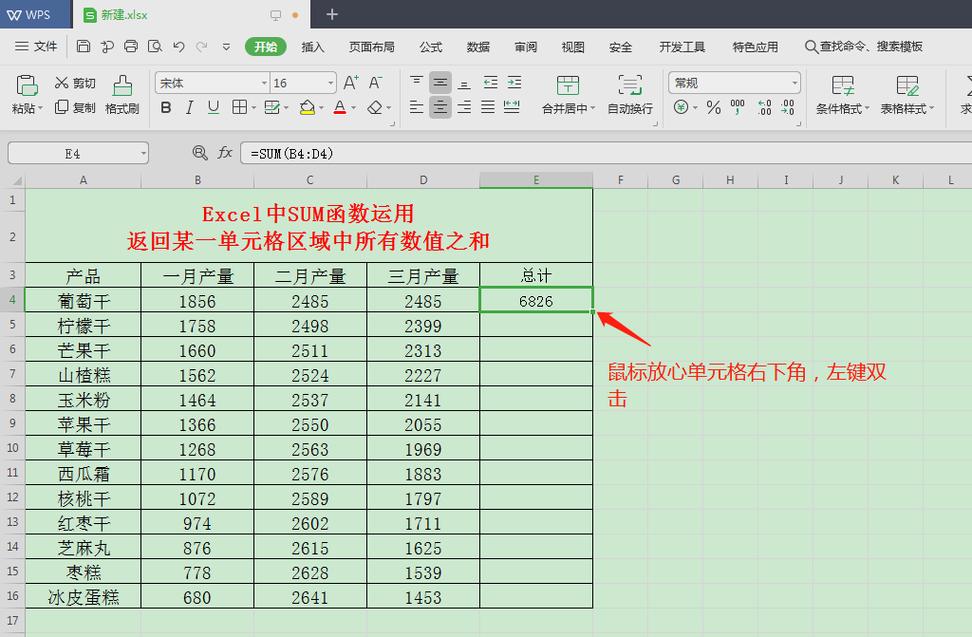Select column header E

tap(536, 180)
